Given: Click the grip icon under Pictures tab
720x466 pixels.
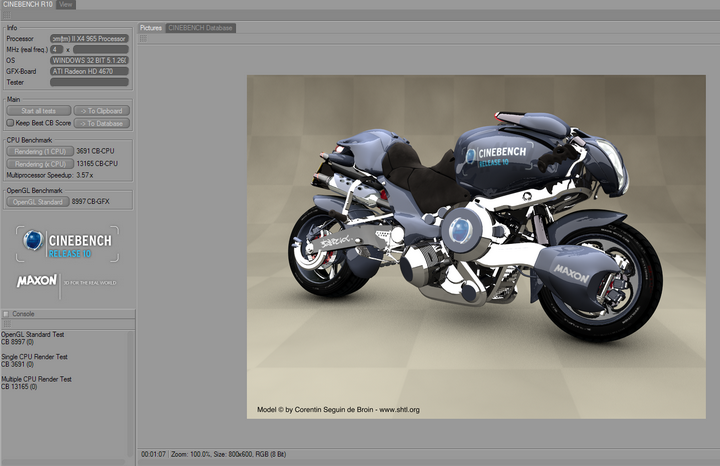Looking at the screenshot, I should pyautogui.click(x=143, y=39).
